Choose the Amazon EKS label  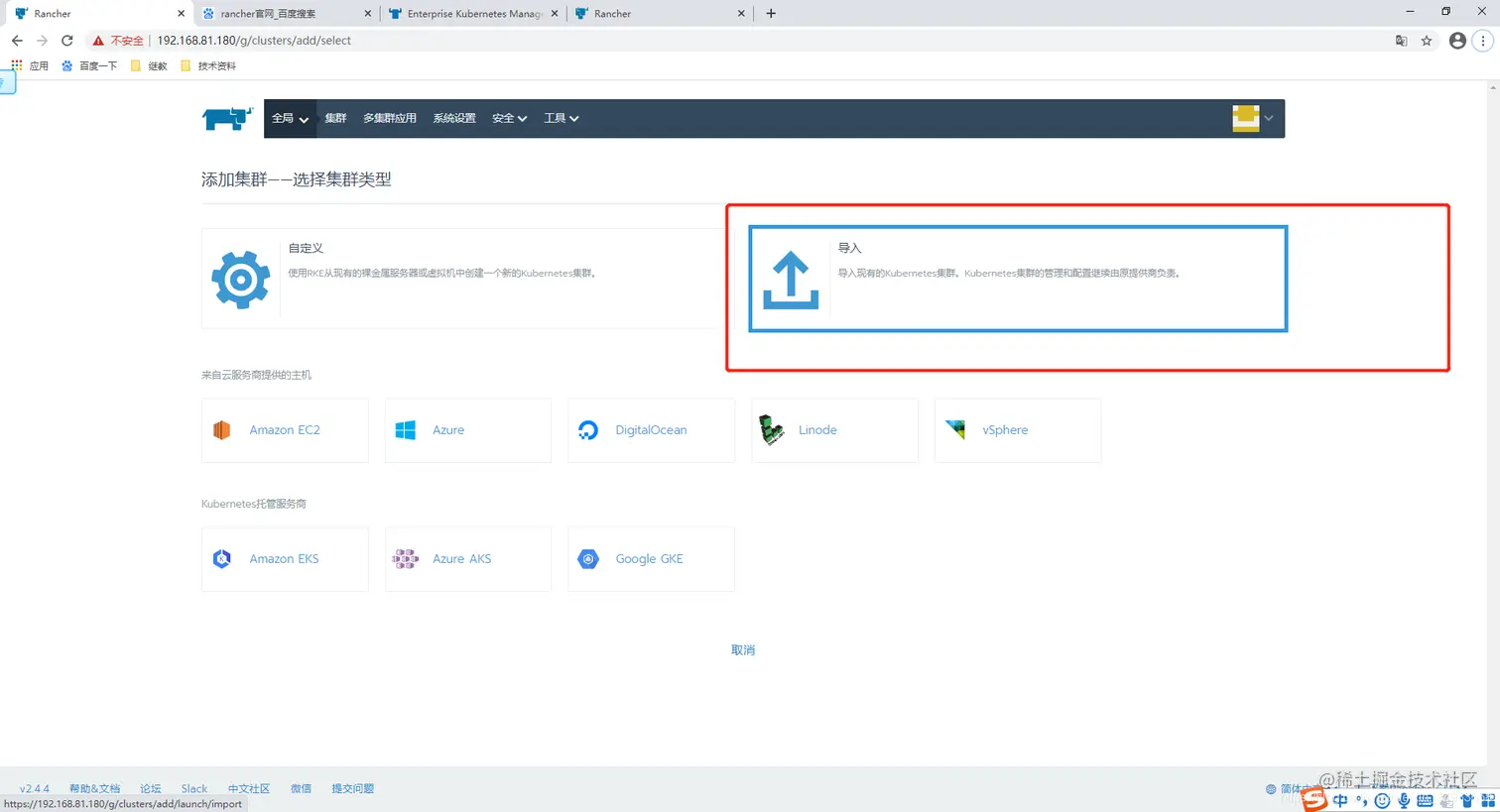(285, 559)
